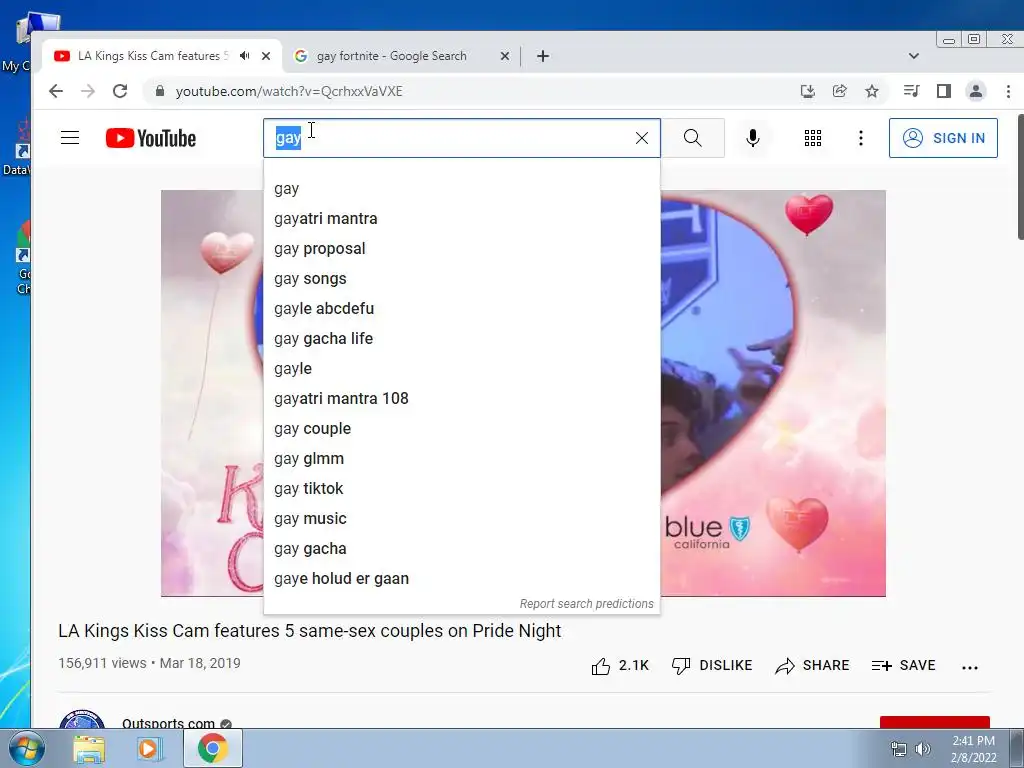This screenshot has height=768, width=1024.
Task: Reload the page
Action: click(x=120, y=91)
